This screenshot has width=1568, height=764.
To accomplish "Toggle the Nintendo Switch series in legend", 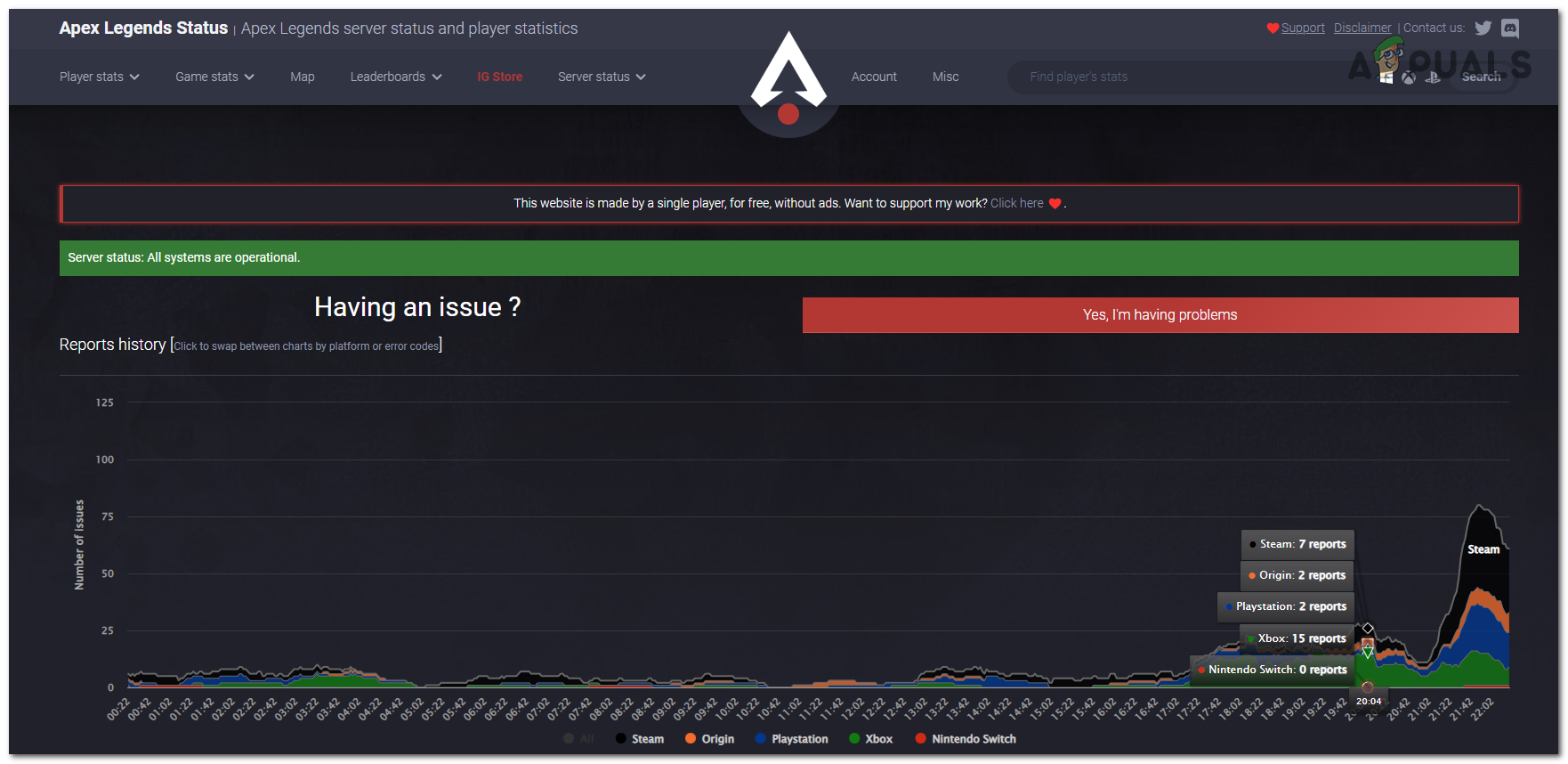I will [x=966, y=739].
